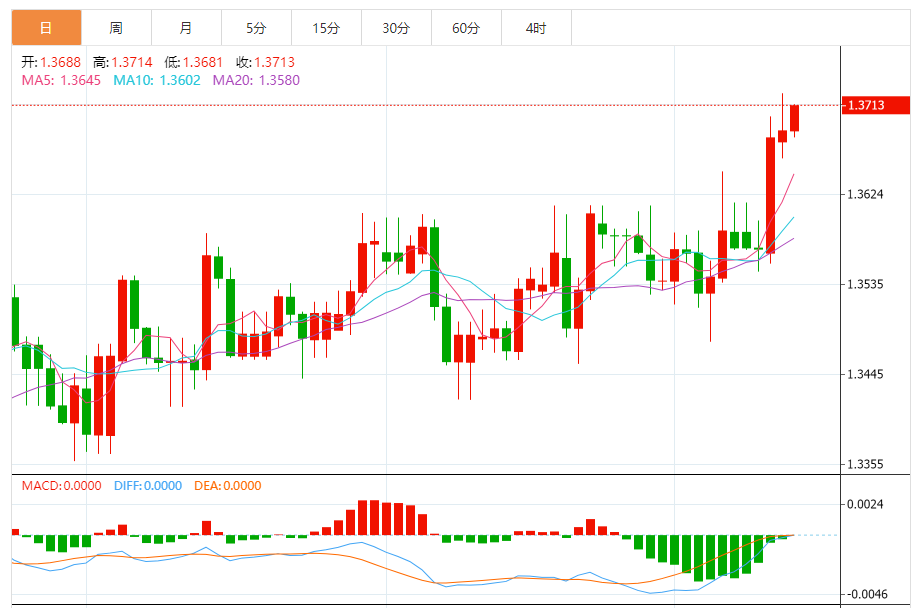Click the -0.0046 MACD axis label
Screen dimensions: 920x608
tap(865, 595)
